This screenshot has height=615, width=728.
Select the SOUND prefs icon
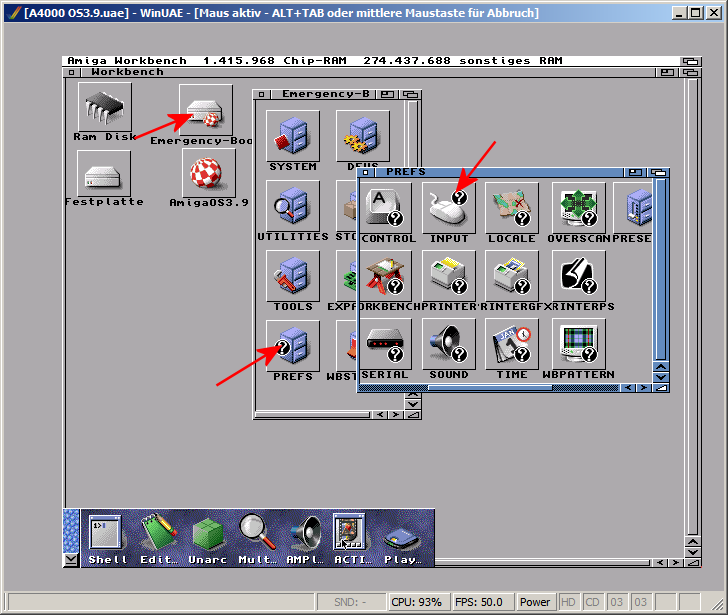tap(448, 344)
